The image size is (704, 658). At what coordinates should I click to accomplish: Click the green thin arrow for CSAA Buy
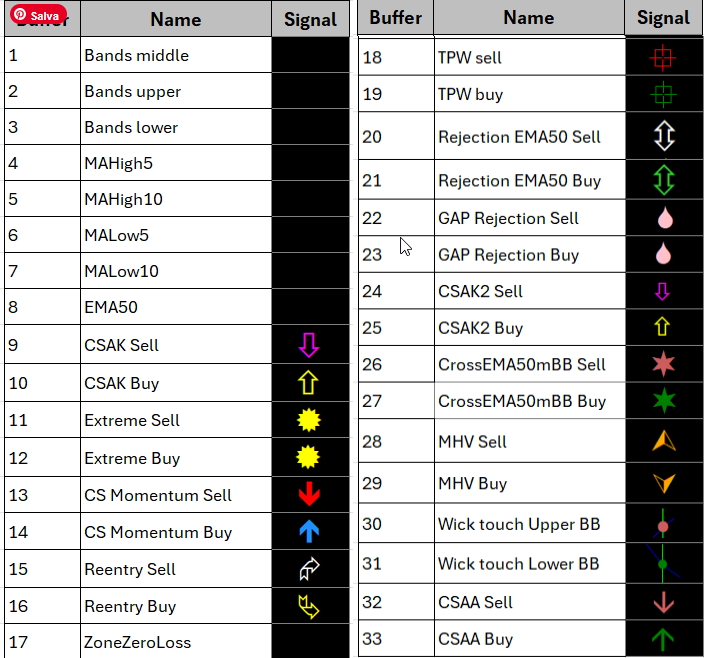point(663,640)
